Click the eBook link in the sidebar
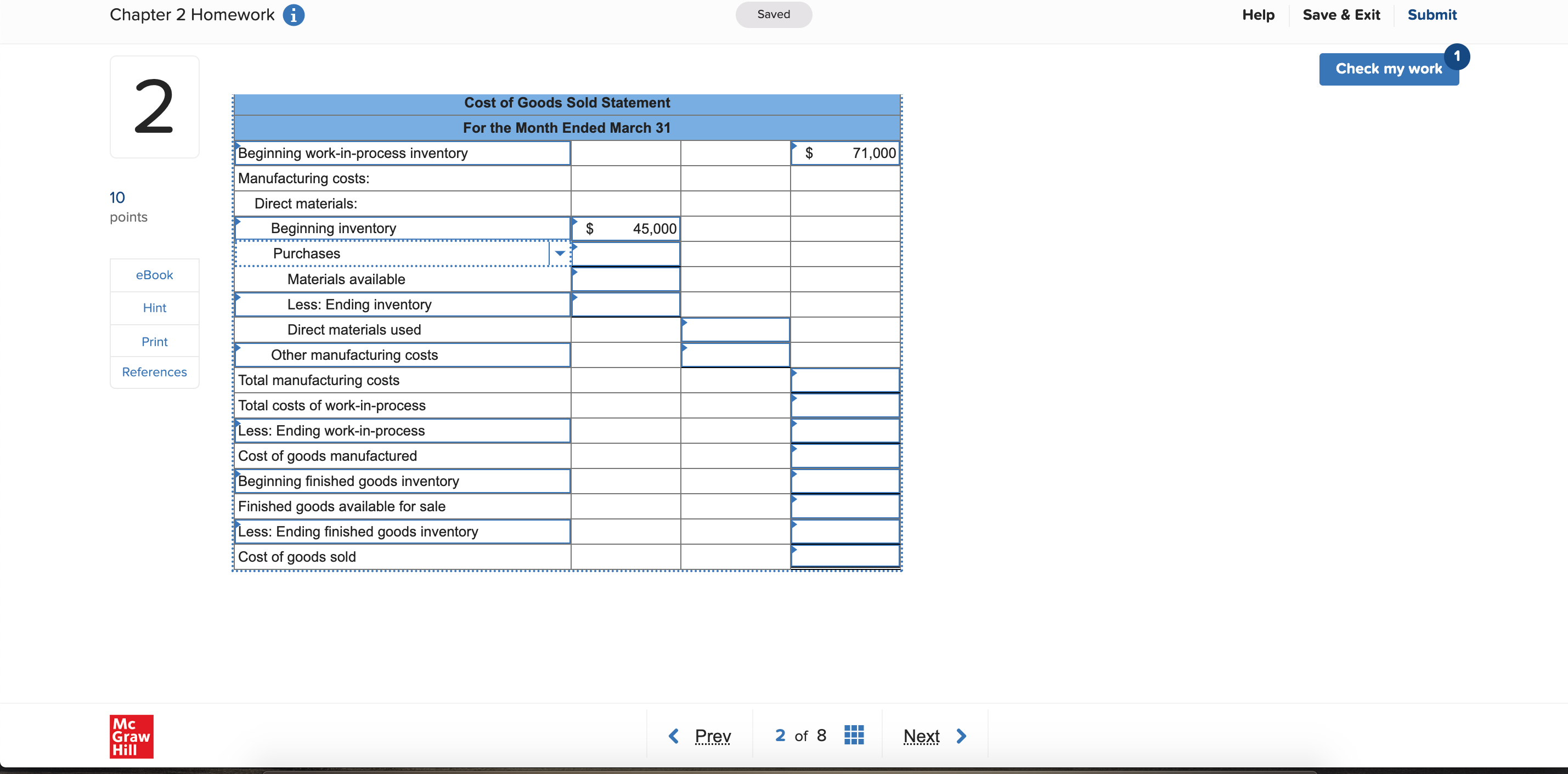Viewport: 1568px width, 774px height. click(155, 275)
